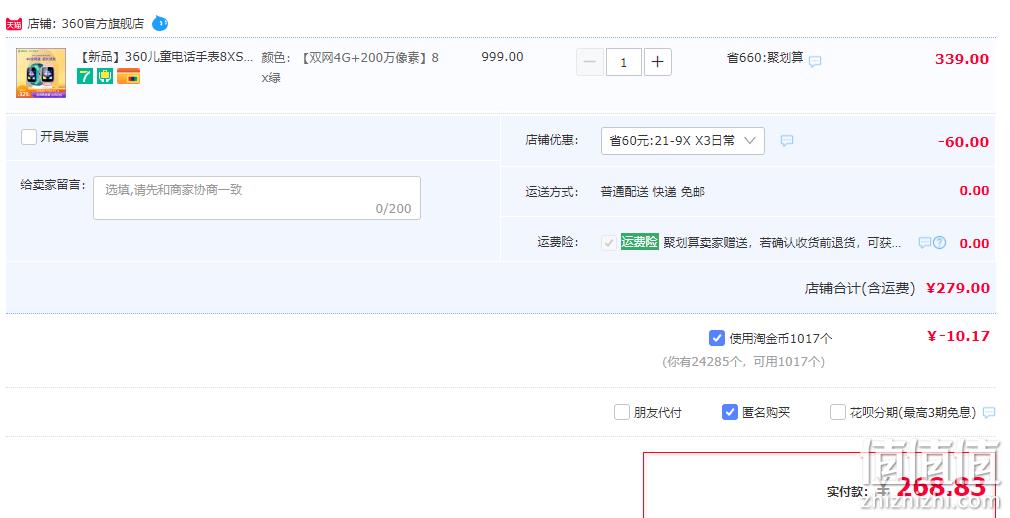Enable 花呗分期(最高3期免息) checkbox

pyautogui.click(x=837, y=412)
